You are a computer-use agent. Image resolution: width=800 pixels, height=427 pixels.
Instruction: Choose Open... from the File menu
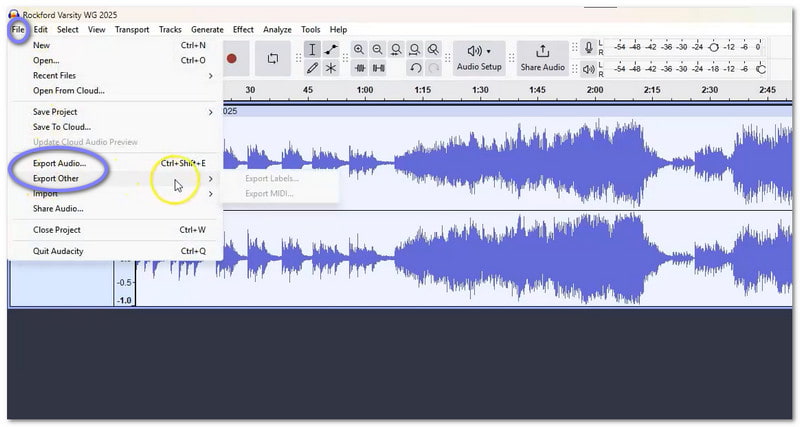[x=117, y=60]
